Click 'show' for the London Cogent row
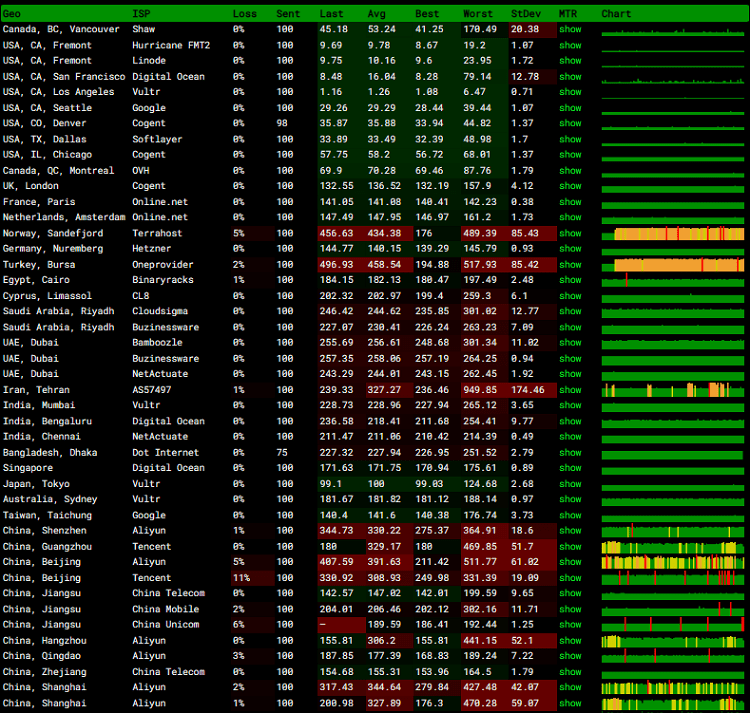This screenshot has width=750, height=713. (x=570, y=186)
